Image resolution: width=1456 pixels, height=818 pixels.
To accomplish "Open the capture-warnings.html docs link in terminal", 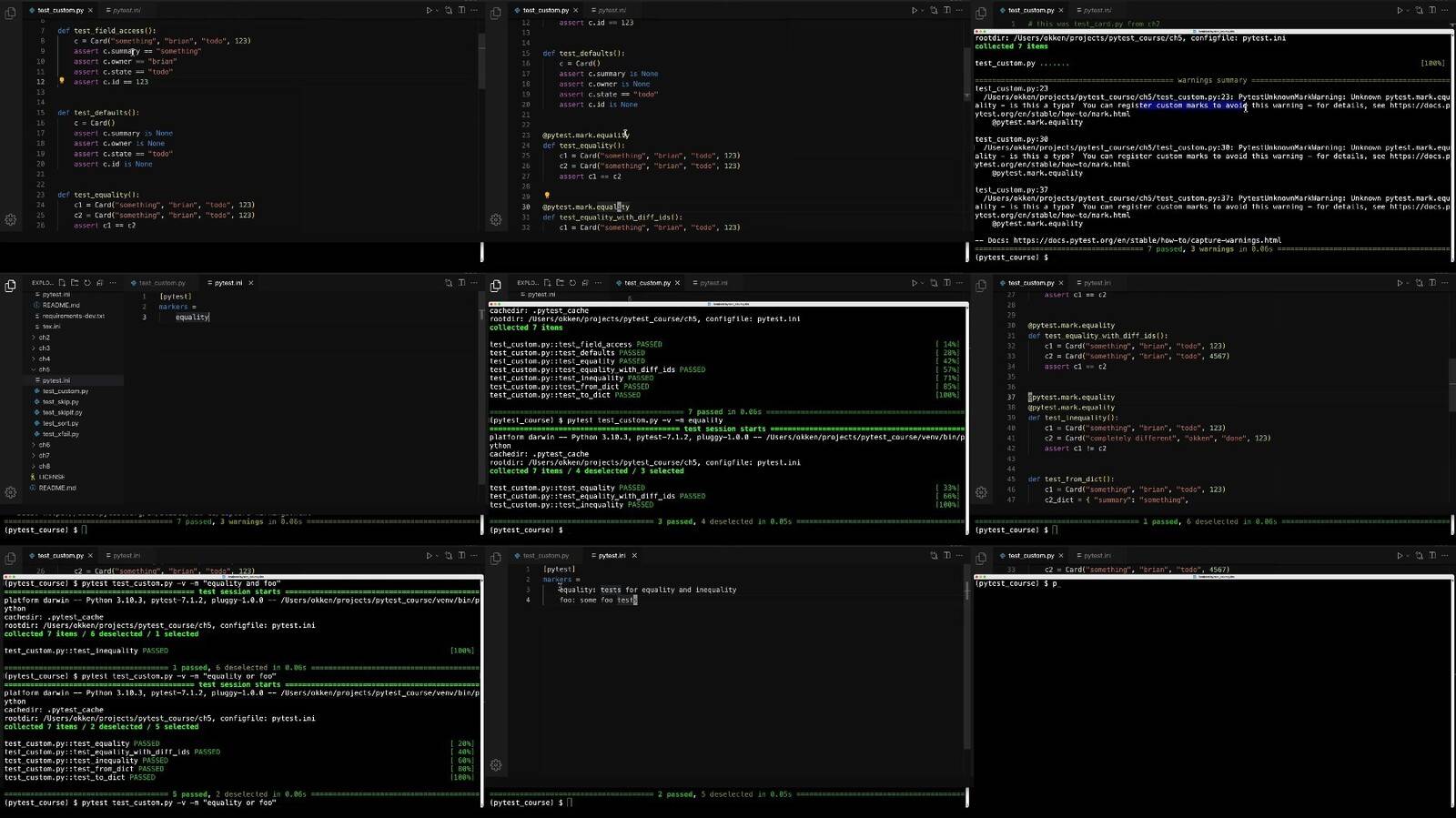I will (x=1147, y=240).
